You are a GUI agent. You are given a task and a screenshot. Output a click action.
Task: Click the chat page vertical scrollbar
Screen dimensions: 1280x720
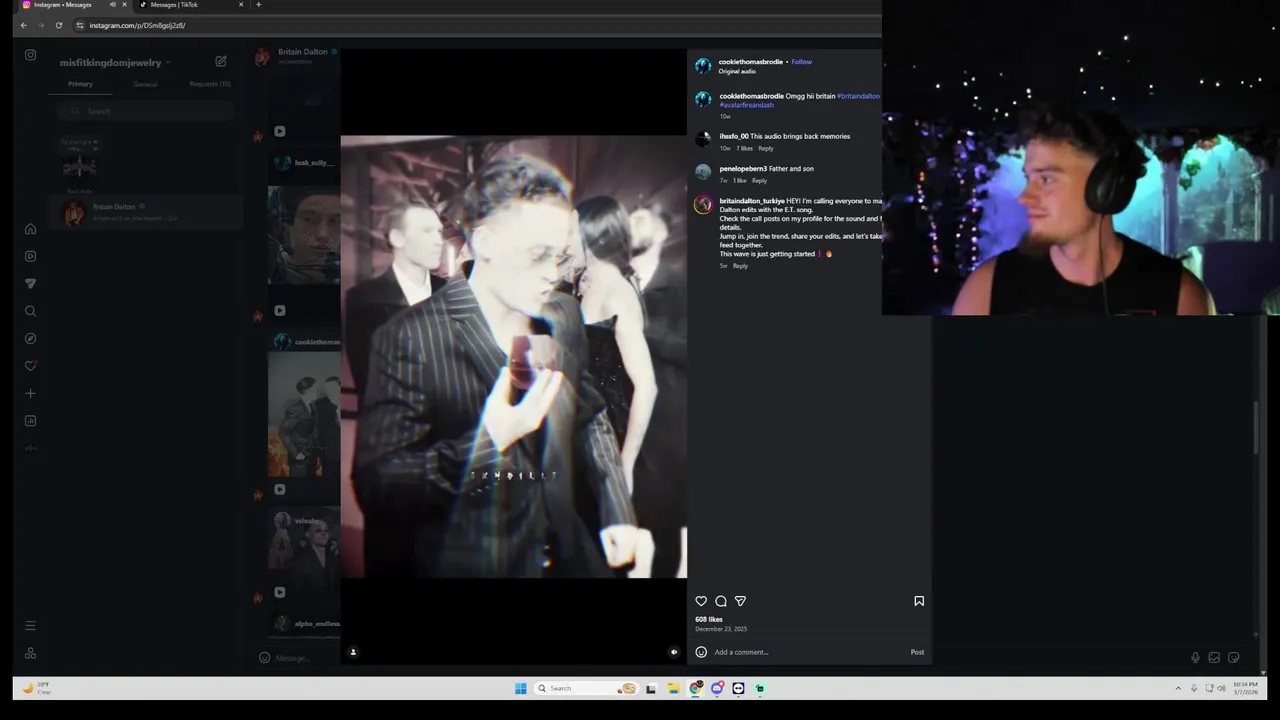(1257, 427)
